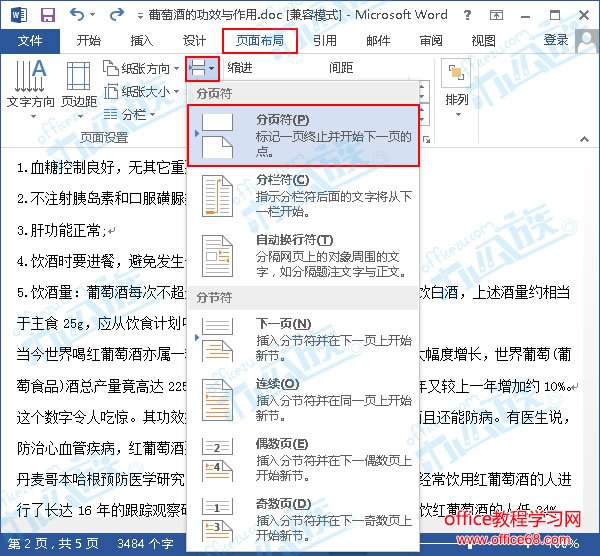
Task: Select the 页面布局 tab
Action: [260, 41]
